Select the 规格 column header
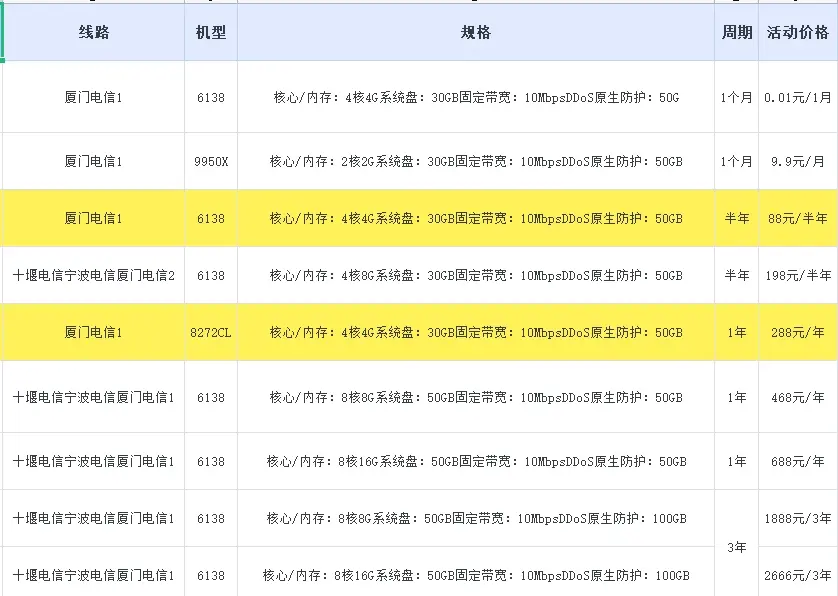Screen dimensions: 838x596 click(476, 32)
